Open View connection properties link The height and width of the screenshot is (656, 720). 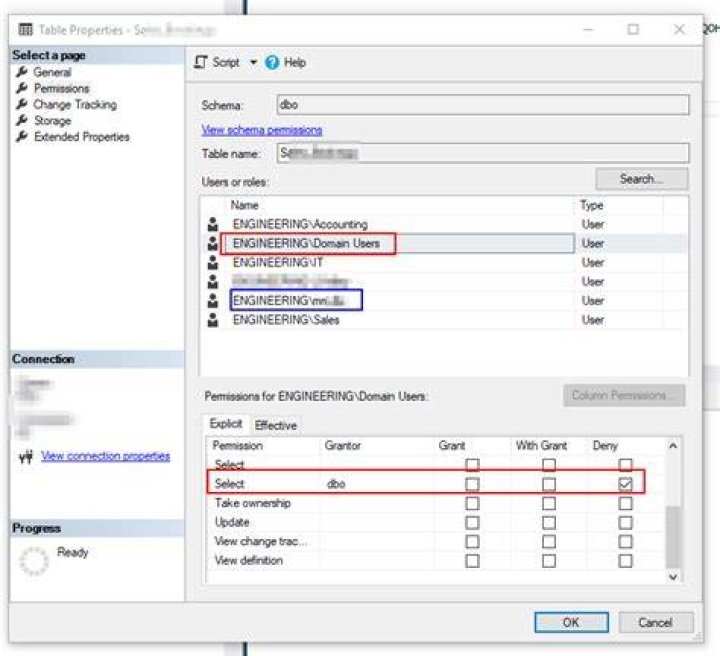(x=106, y=456)
